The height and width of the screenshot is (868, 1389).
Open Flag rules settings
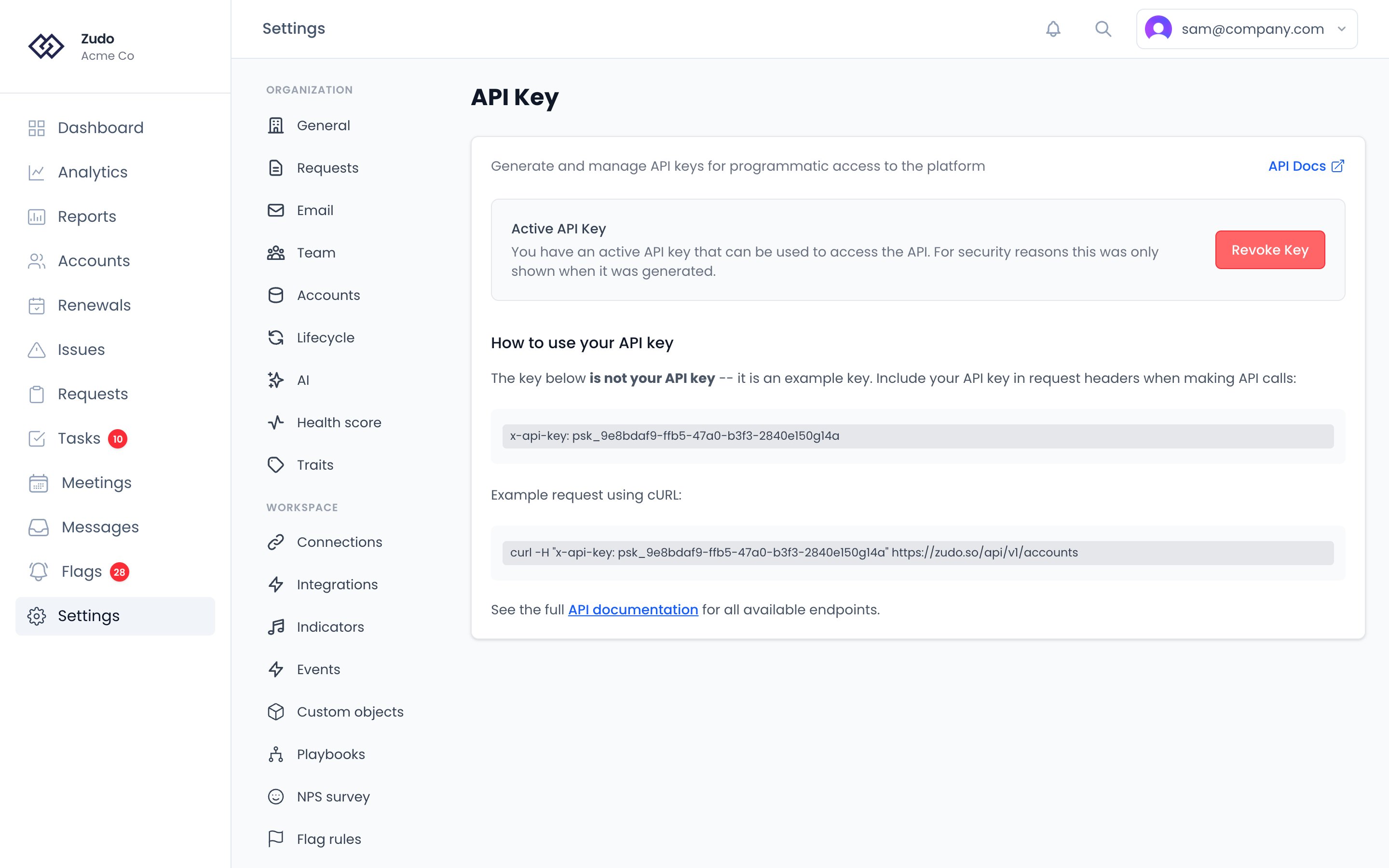(x=314, y=839)
